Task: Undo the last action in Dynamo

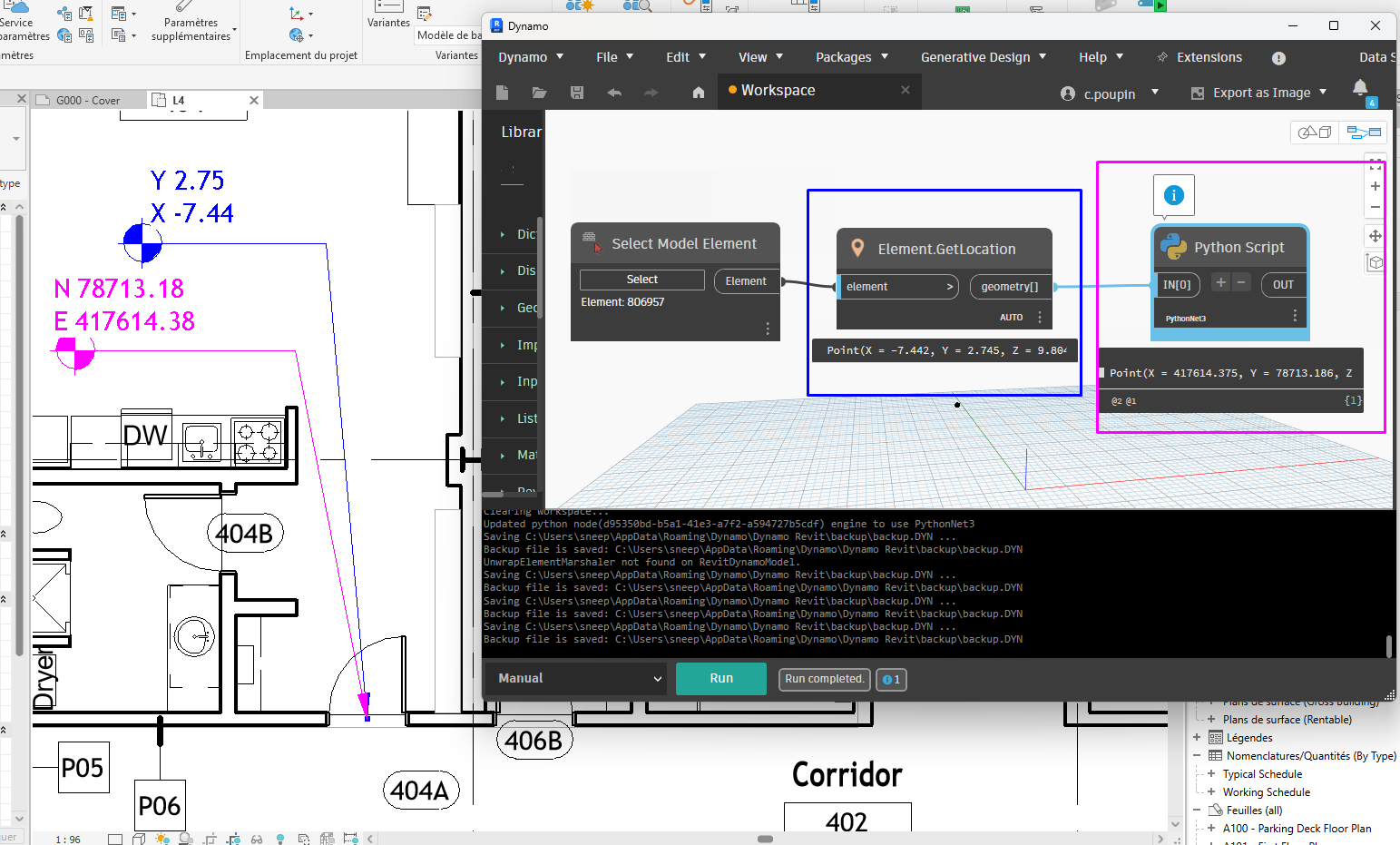Action: coord(614,92)
